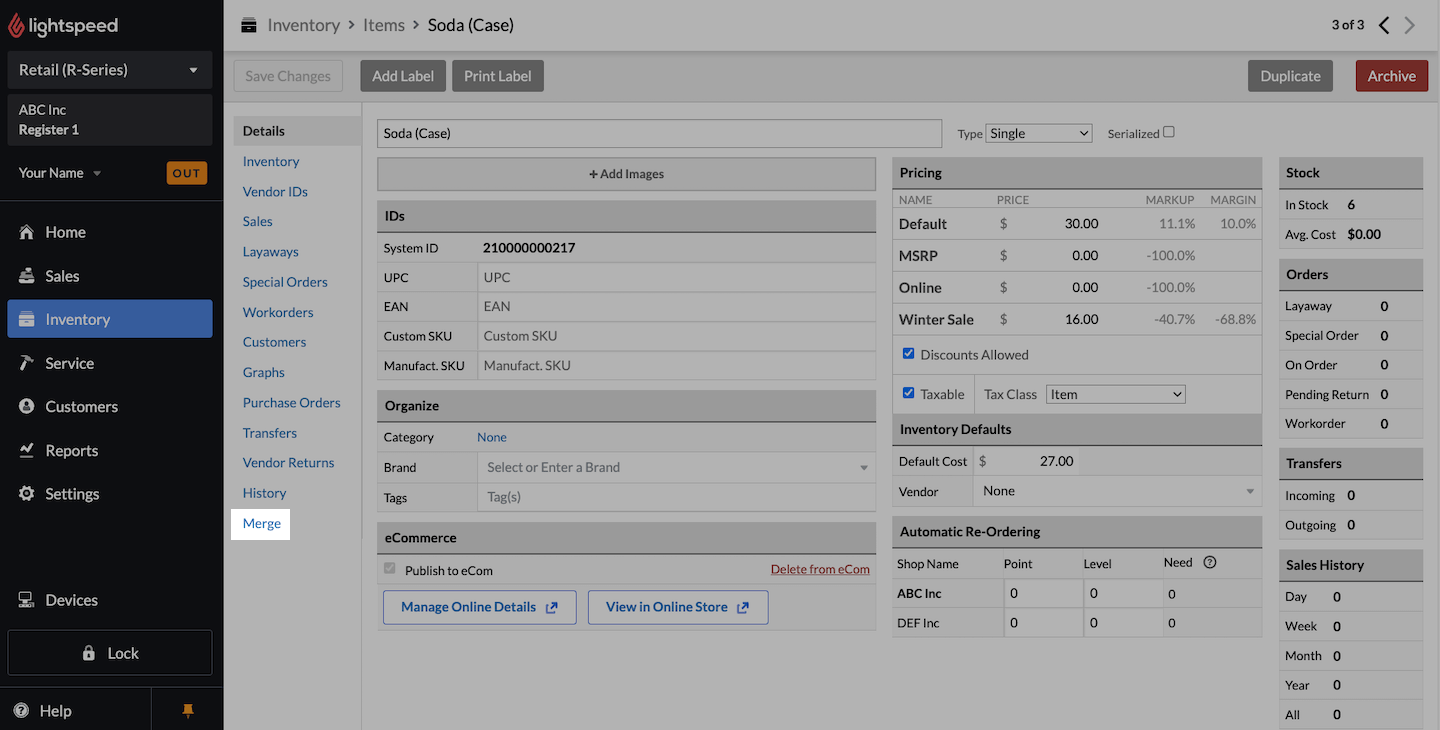Open Settings via the gear icon

point(27,494)
